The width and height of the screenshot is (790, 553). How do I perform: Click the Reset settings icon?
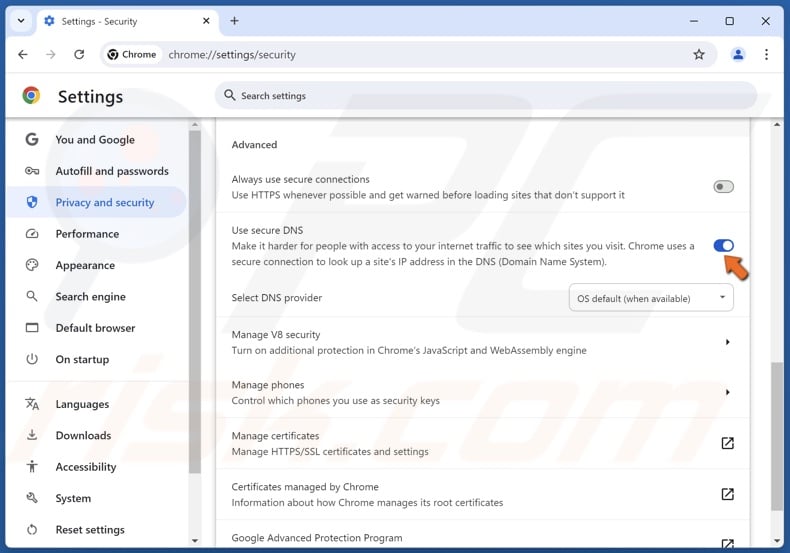[x=32, y=529]
